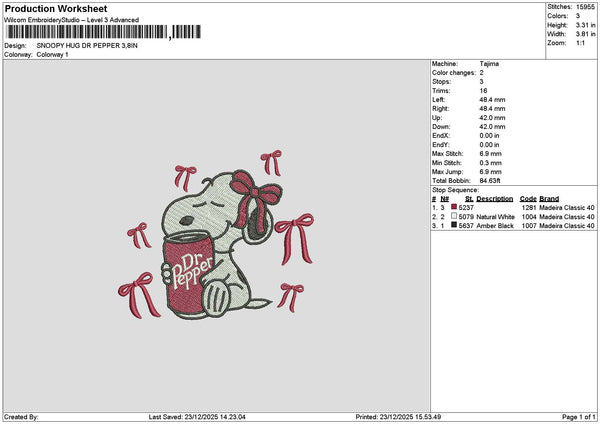Click the 'EndX:' label
The image size is (600, 424).
(441, 136)
